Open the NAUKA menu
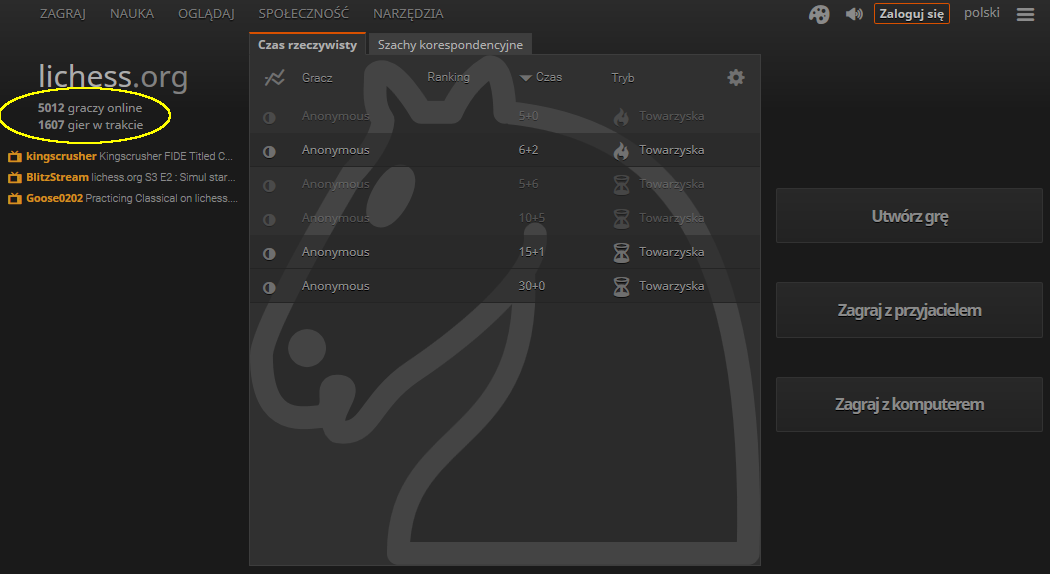This screenshot has height=574, width=1050. pyautogui.click(x=132, y=13)
